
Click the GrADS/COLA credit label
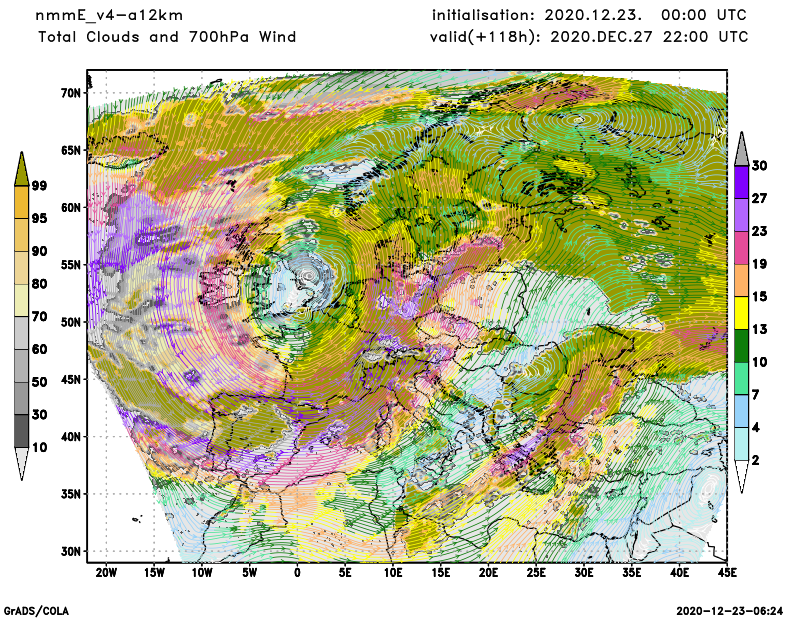[37, 609]
